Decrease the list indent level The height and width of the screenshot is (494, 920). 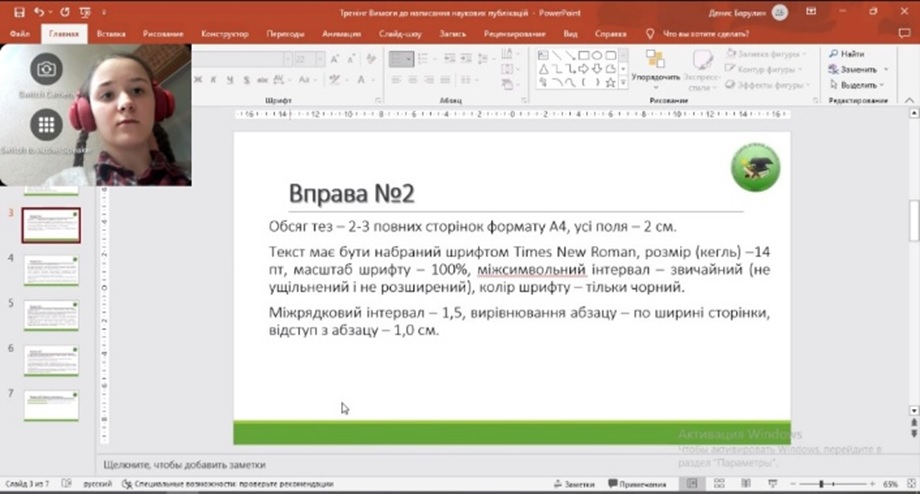click(x=449, y=59)
